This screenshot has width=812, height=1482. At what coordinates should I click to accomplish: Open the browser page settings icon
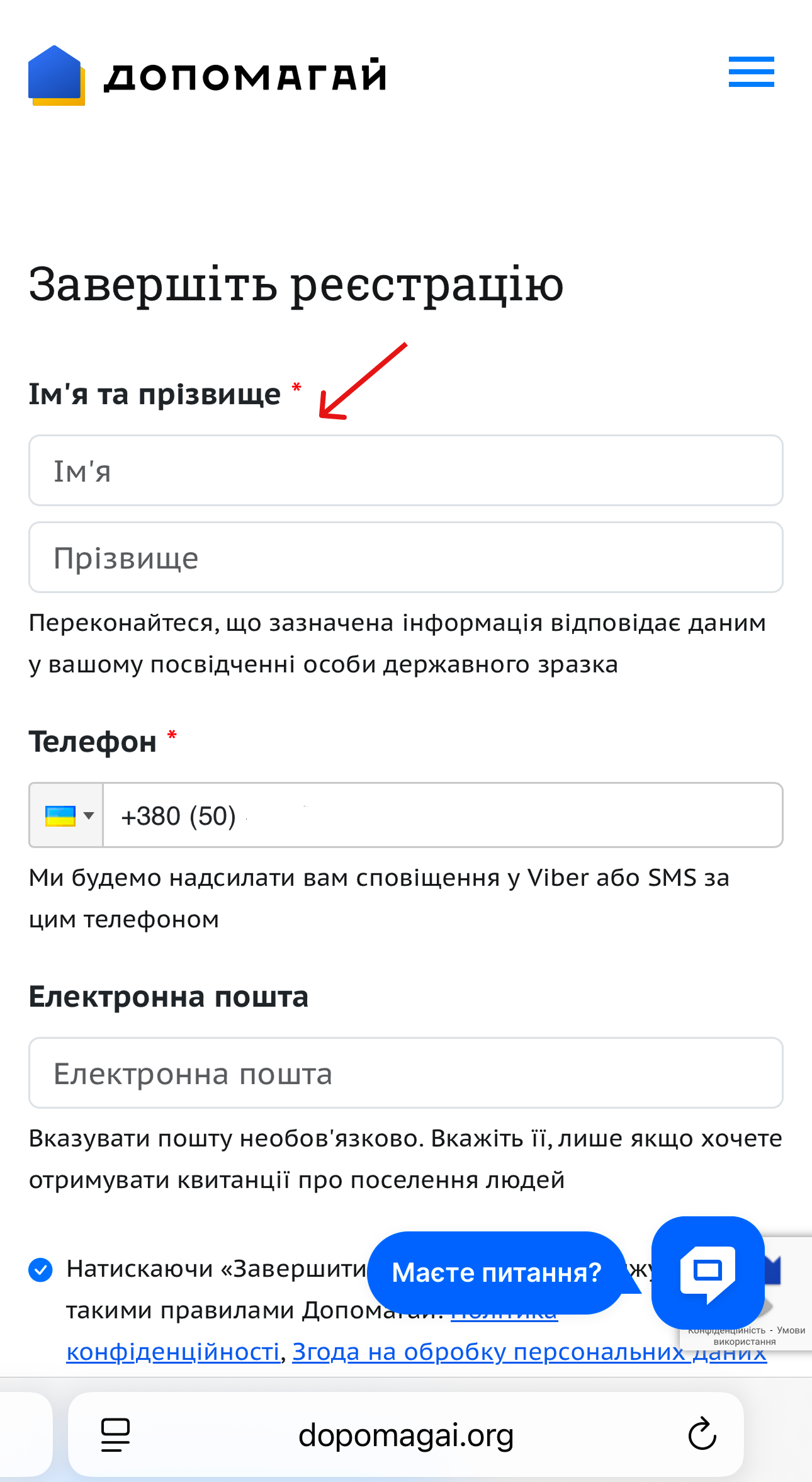(x=115, y=1435)
